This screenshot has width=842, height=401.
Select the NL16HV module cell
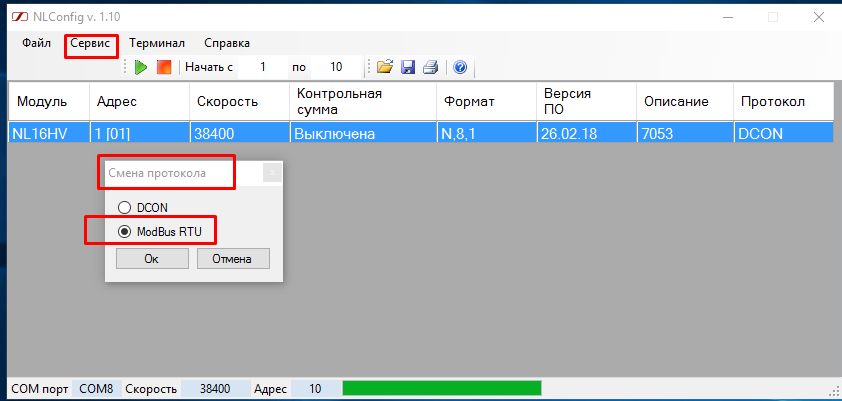49,133
